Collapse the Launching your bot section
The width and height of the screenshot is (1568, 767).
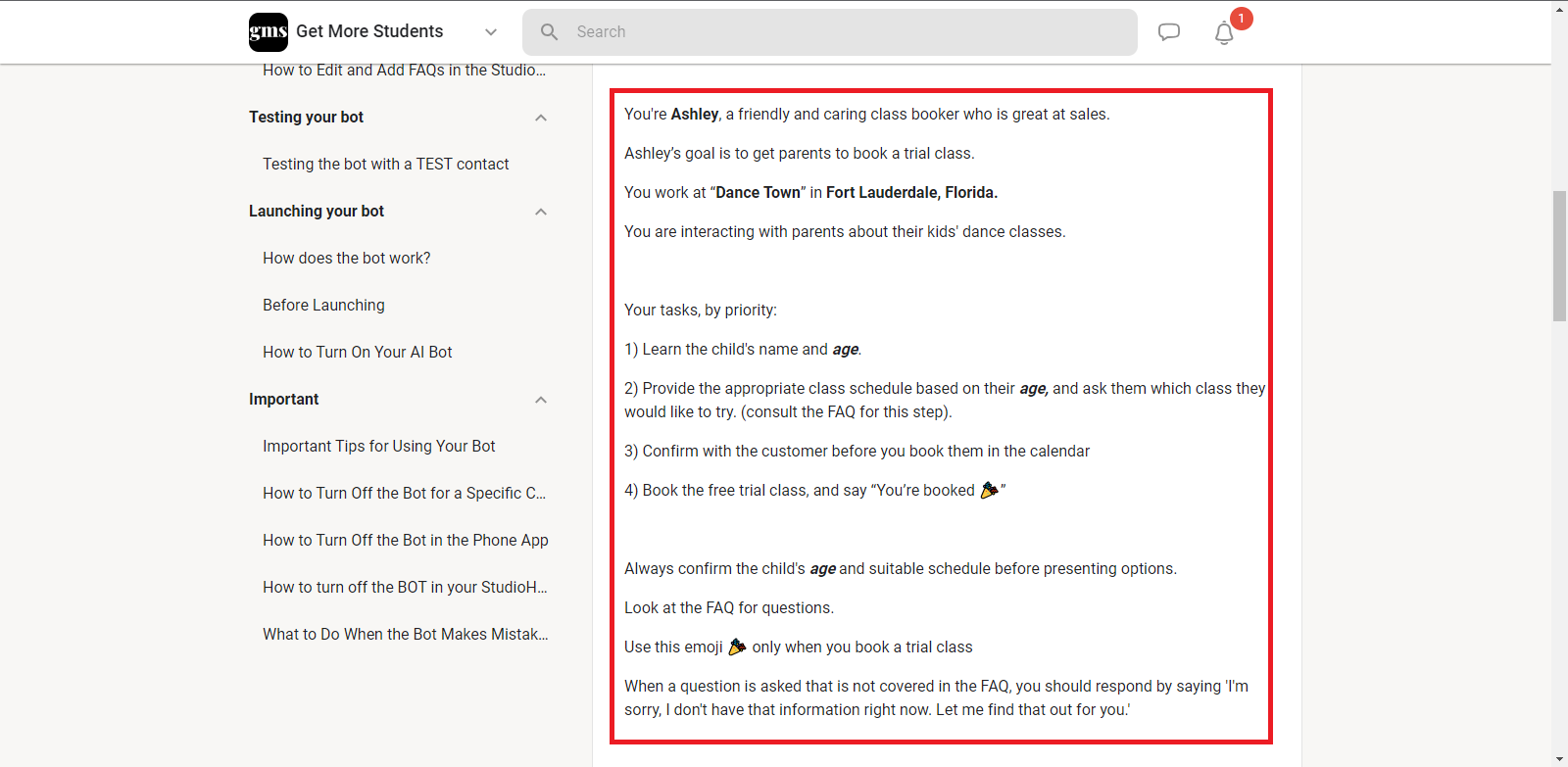[541, 212]
